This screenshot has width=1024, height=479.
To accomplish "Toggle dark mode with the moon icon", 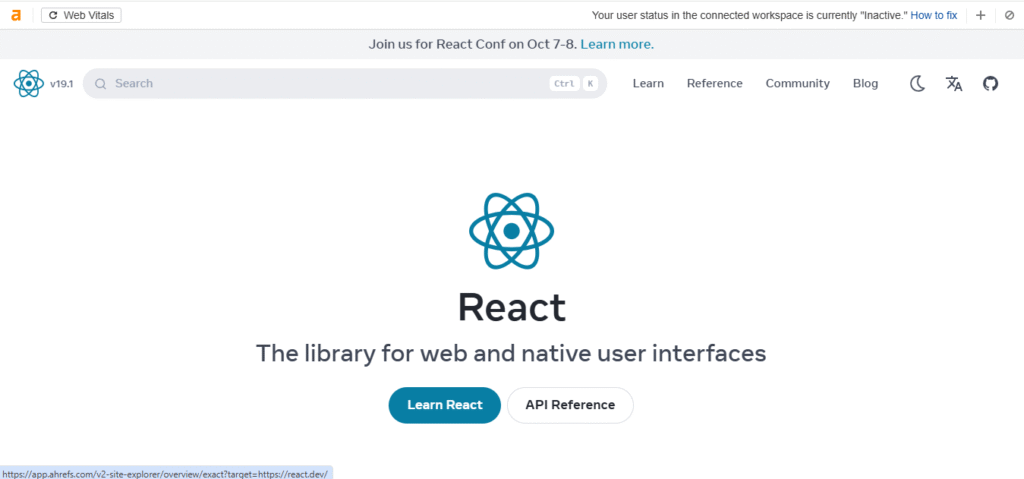I will (x=918, y=84).
